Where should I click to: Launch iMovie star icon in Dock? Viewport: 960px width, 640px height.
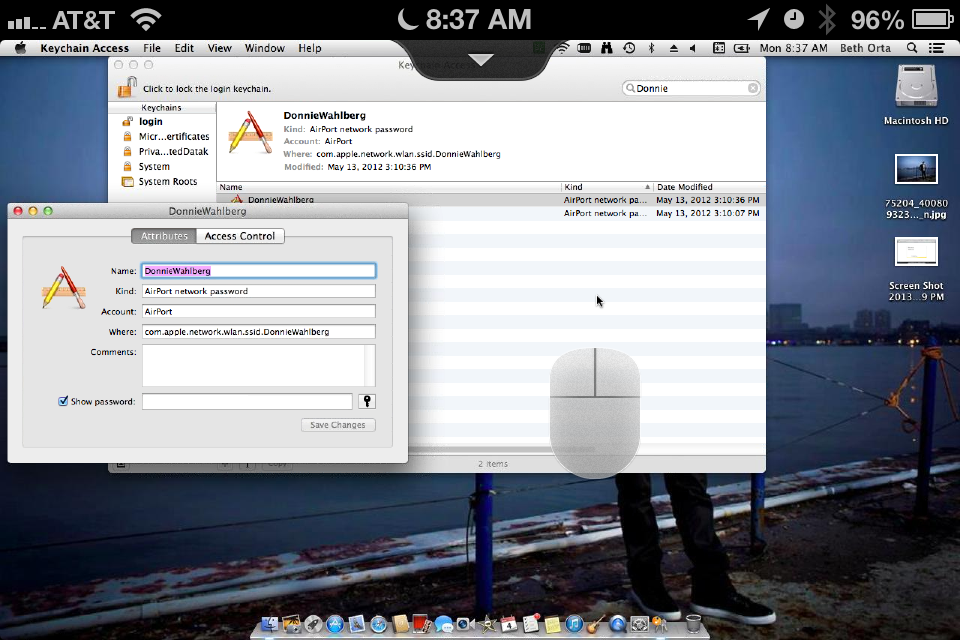pyautogui.click(x=487, y=624)
